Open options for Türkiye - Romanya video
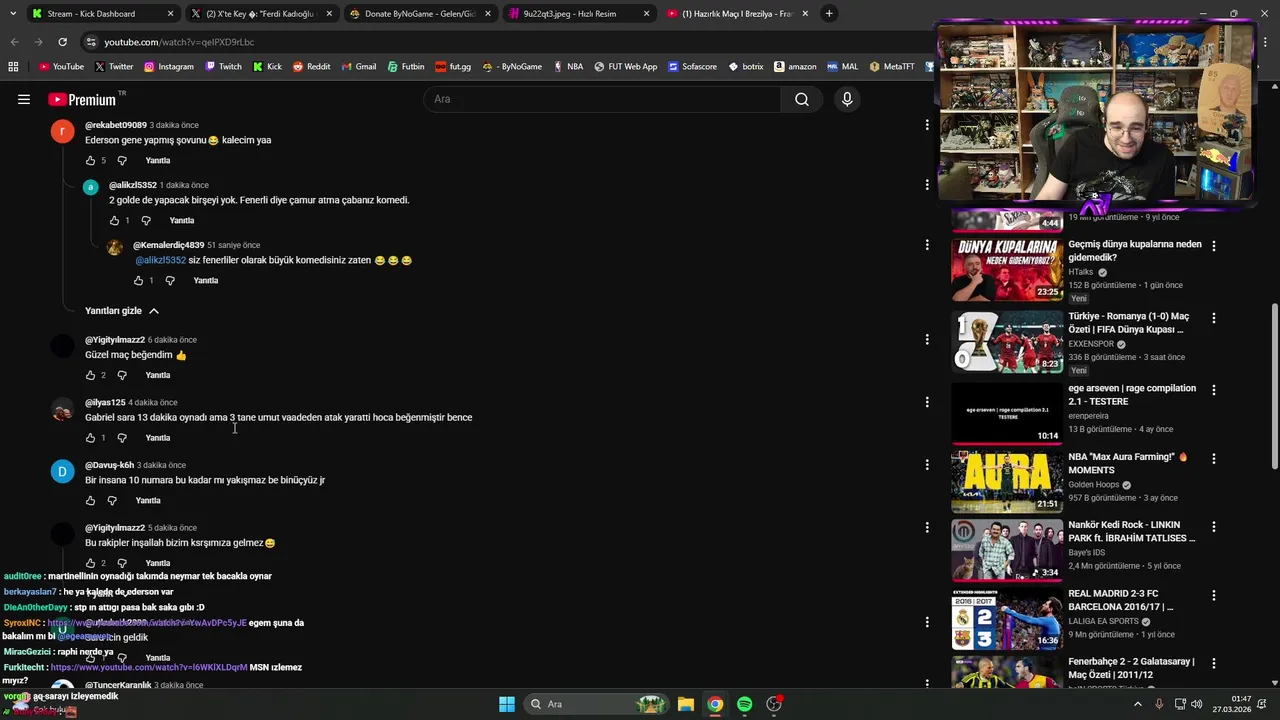Screen dimensions: 1280x720 coord(1214,318)
